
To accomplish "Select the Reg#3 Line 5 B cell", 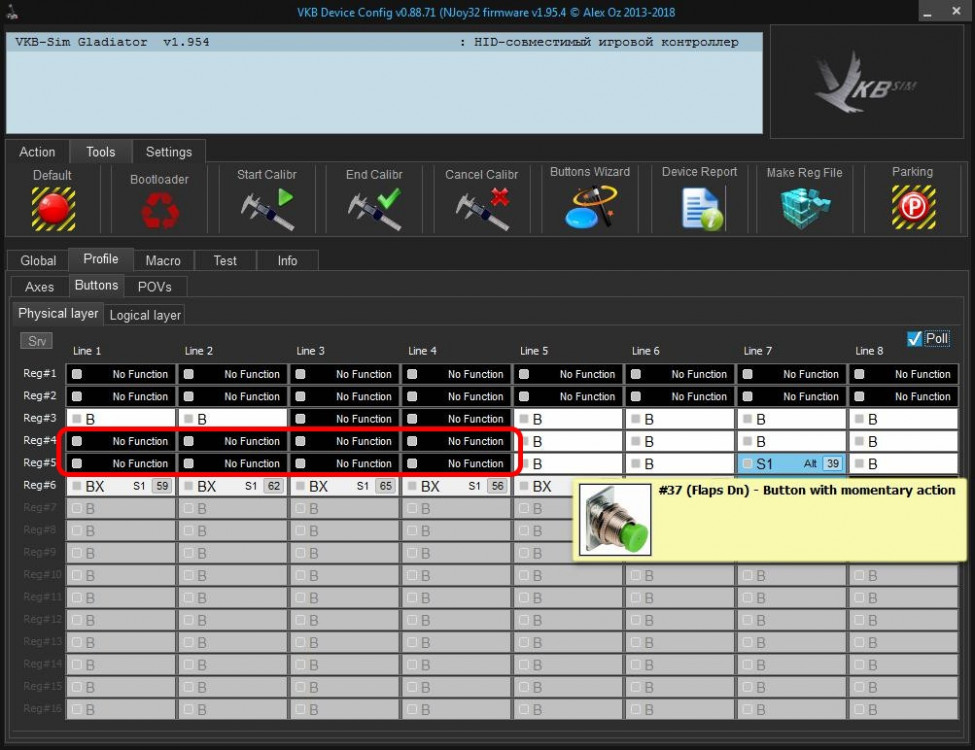I will pos(568,419).
